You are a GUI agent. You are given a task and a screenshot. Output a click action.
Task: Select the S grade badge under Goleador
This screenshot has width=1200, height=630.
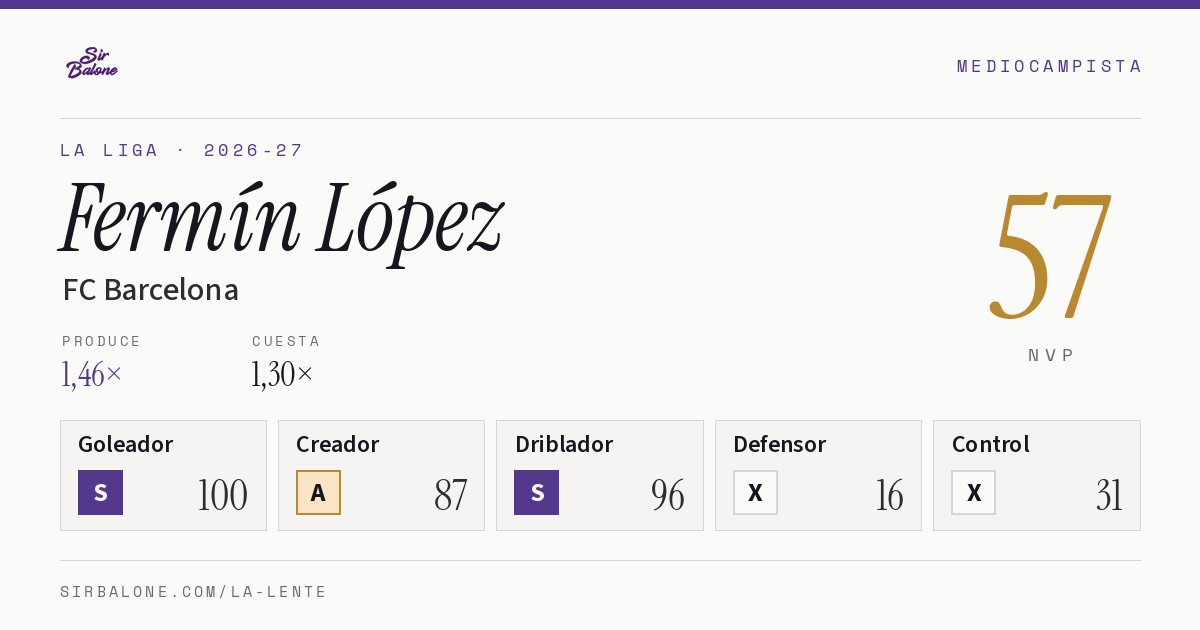(x=100, y=492)
